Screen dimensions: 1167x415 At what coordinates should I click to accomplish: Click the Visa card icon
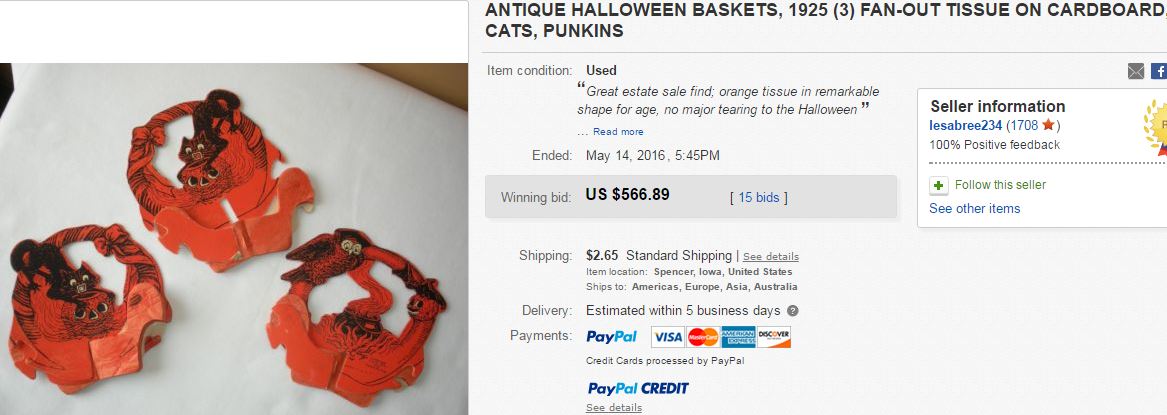(x=668, y=337)
